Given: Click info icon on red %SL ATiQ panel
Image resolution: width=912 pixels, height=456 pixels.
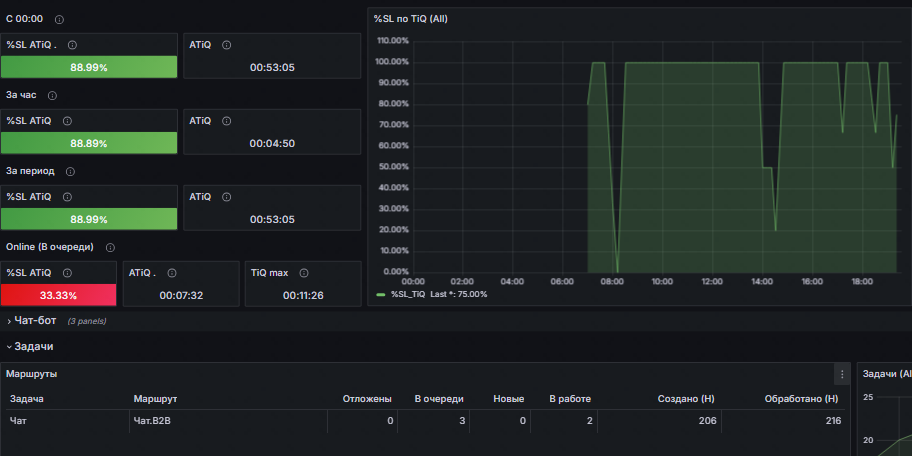Looking at the screenshot, I should pyautogui.click(x=67, y=273).
